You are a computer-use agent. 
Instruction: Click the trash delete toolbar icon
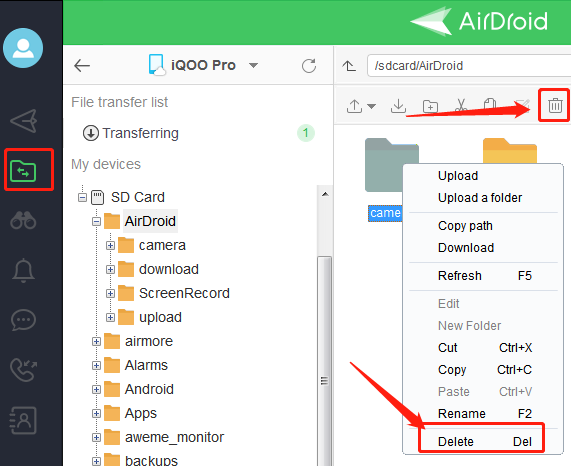point(555,106)
